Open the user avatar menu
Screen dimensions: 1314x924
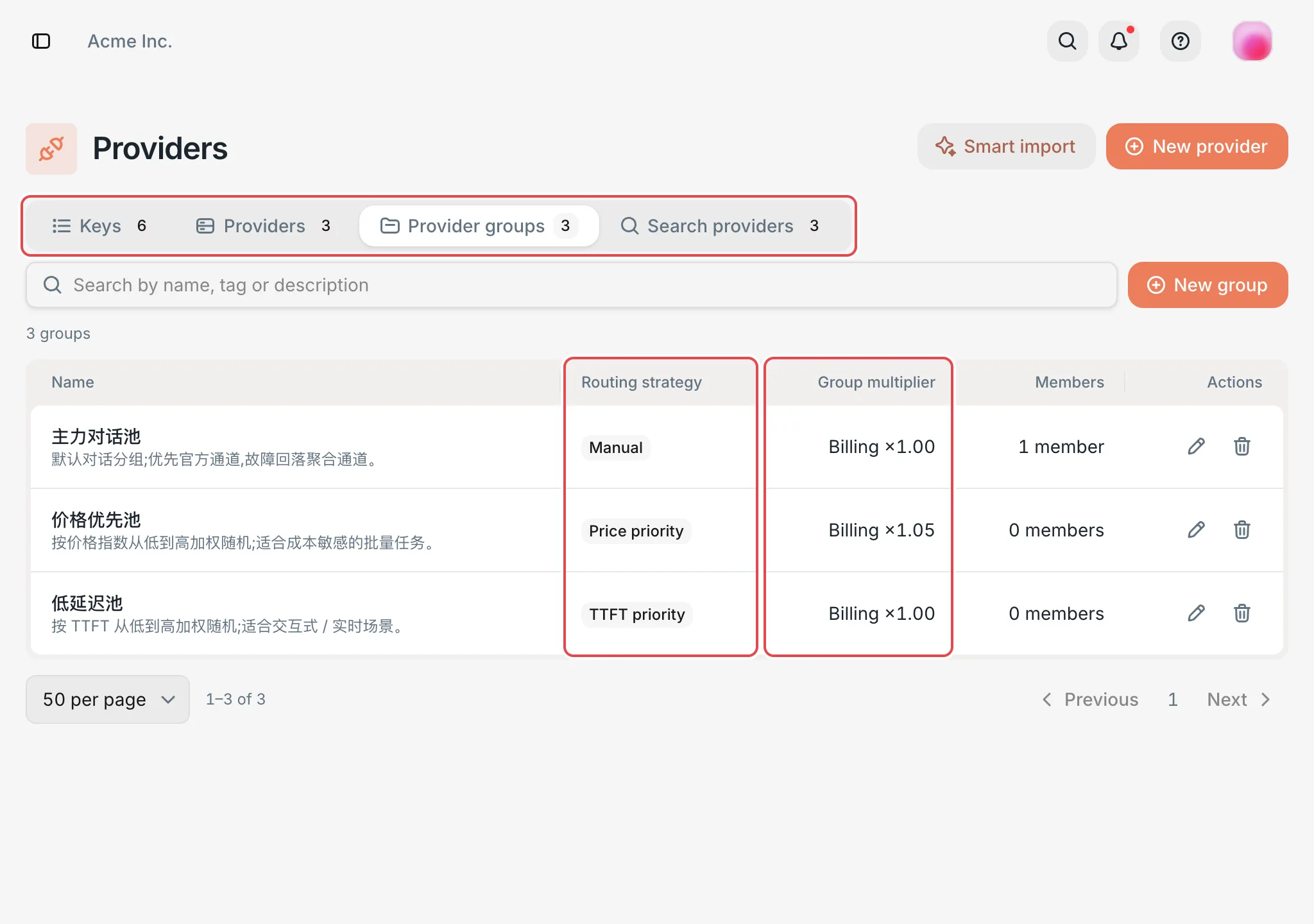pos(1252,41)
